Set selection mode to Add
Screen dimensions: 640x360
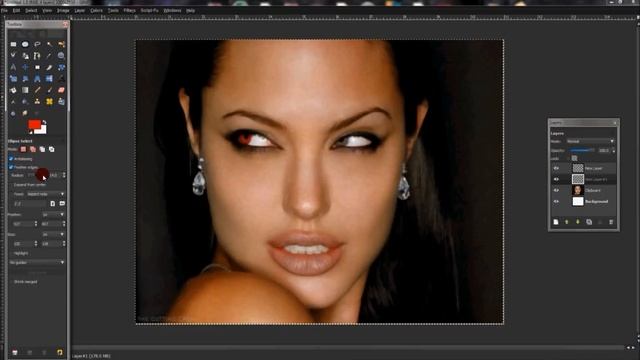[x=33, y=149]
